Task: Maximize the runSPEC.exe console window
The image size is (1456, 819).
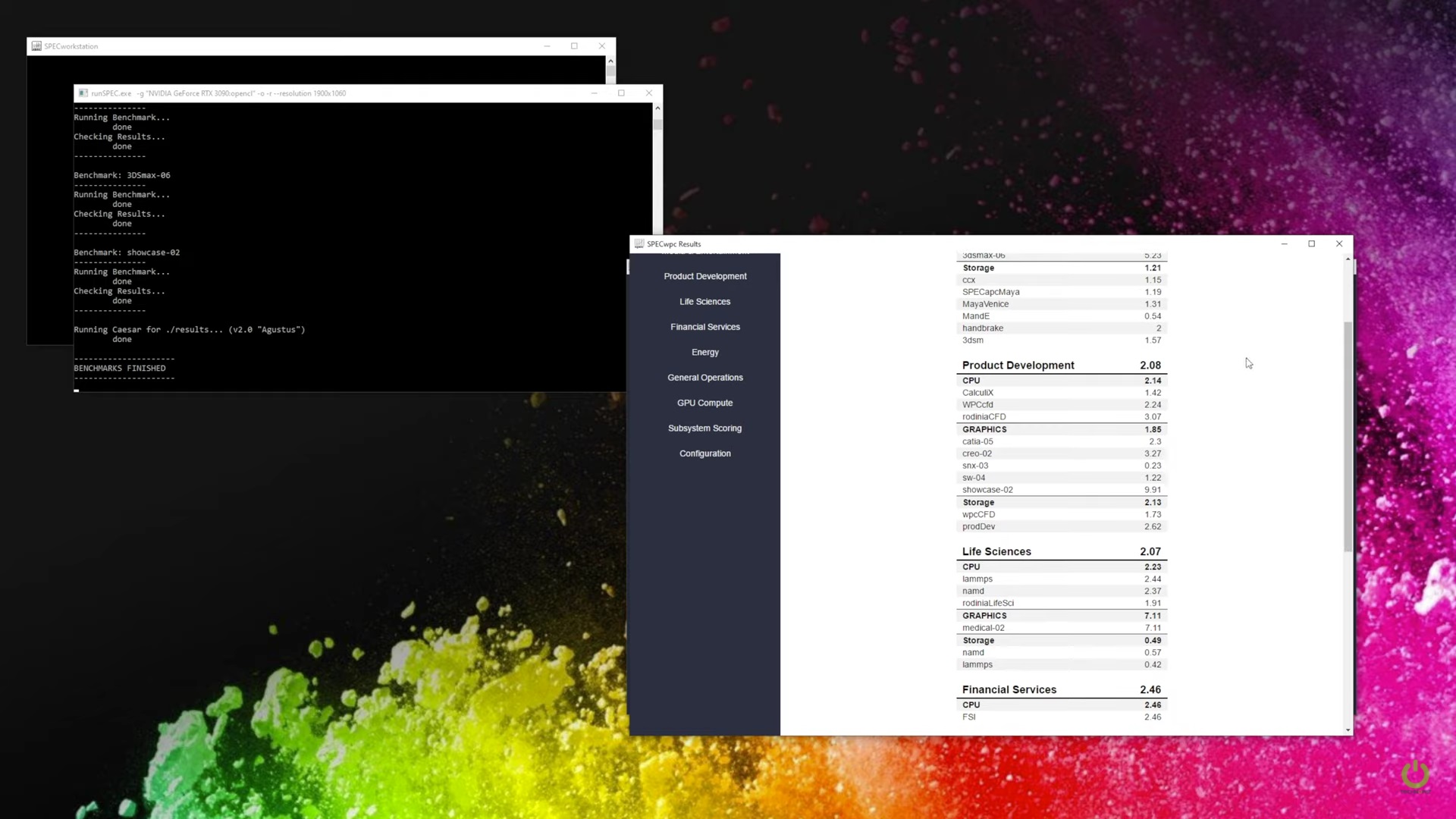Action: point(621,93)
